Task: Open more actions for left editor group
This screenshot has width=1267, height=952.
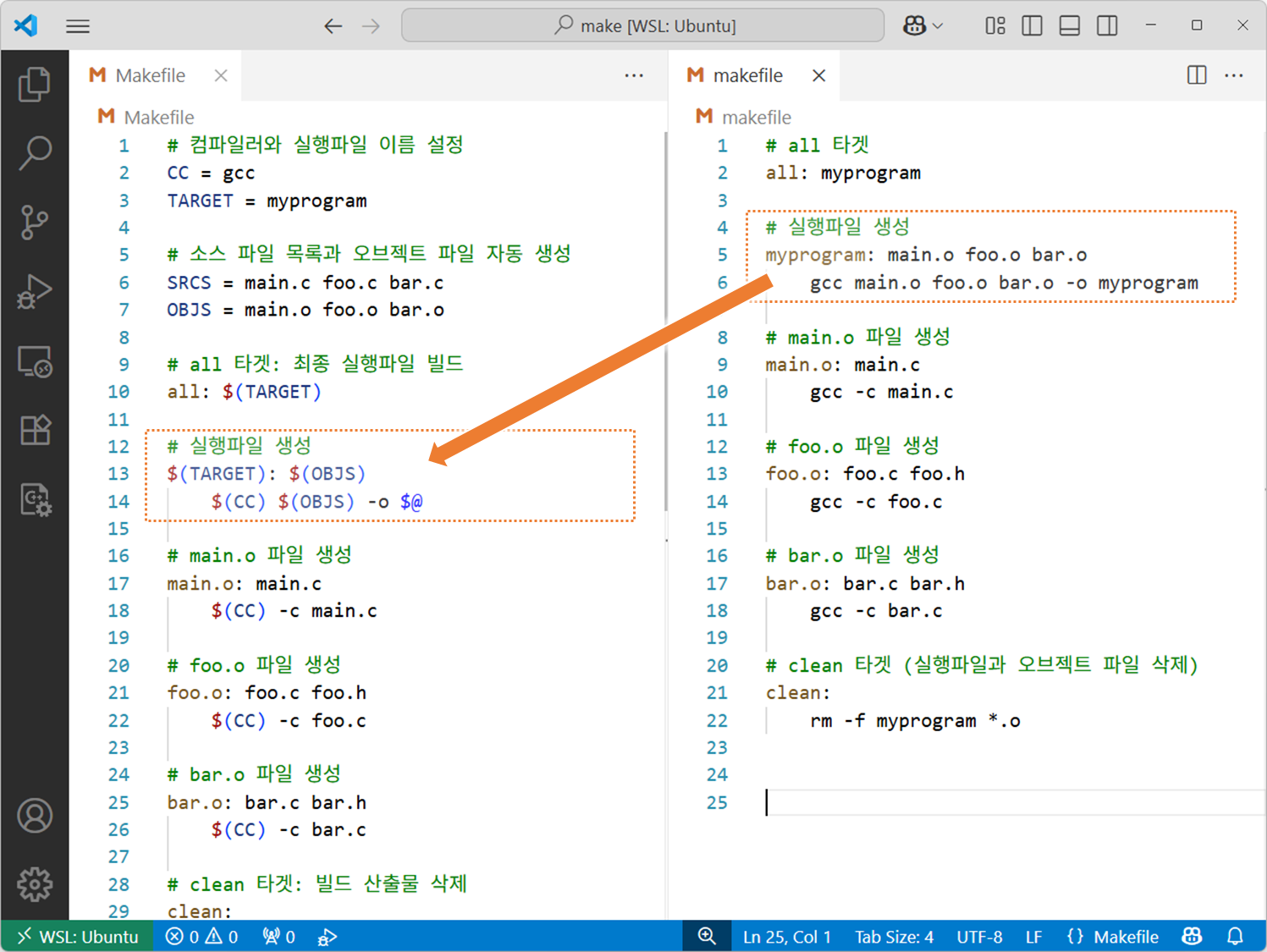Action: click(x=634, y=75)
